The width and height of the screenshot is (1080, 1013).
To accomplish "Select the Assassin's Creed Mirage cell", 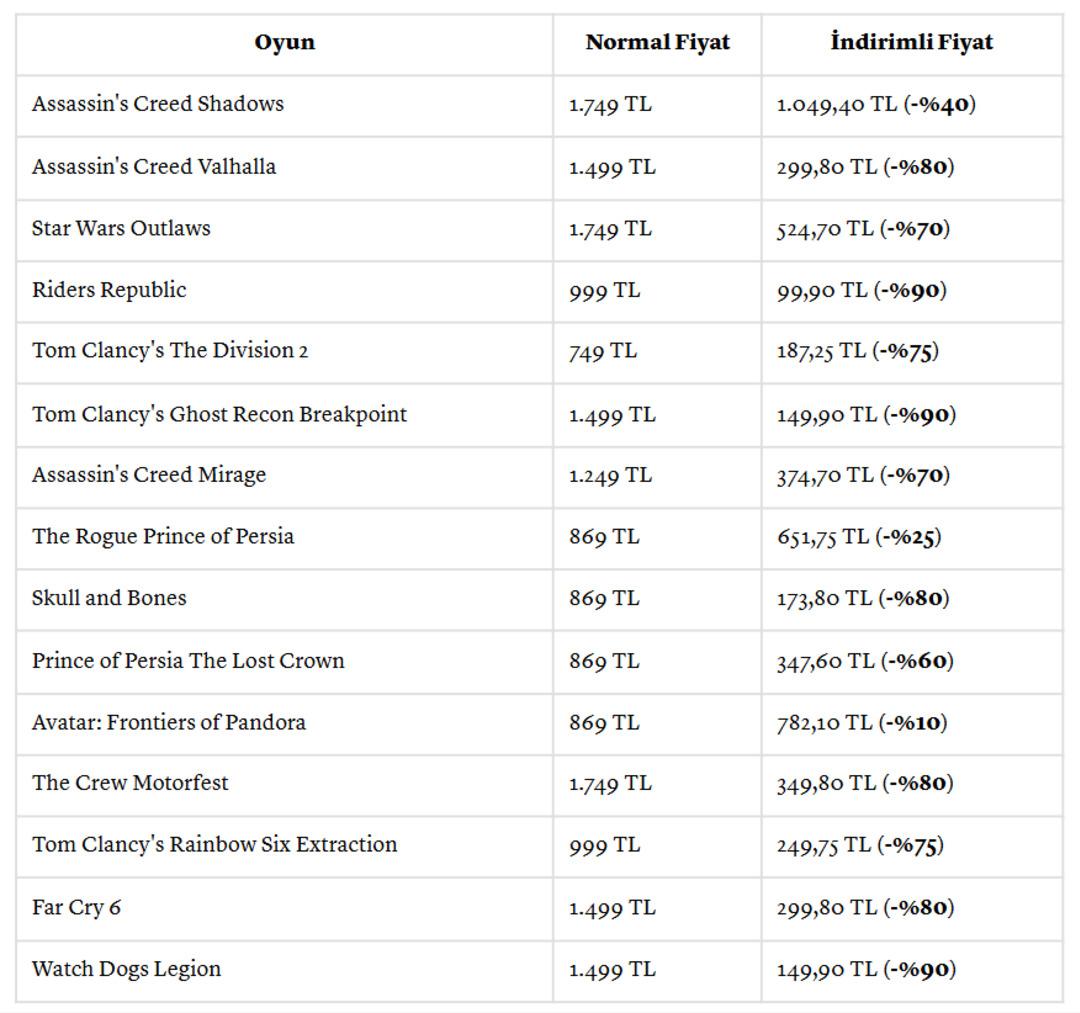I will [149, 475].
